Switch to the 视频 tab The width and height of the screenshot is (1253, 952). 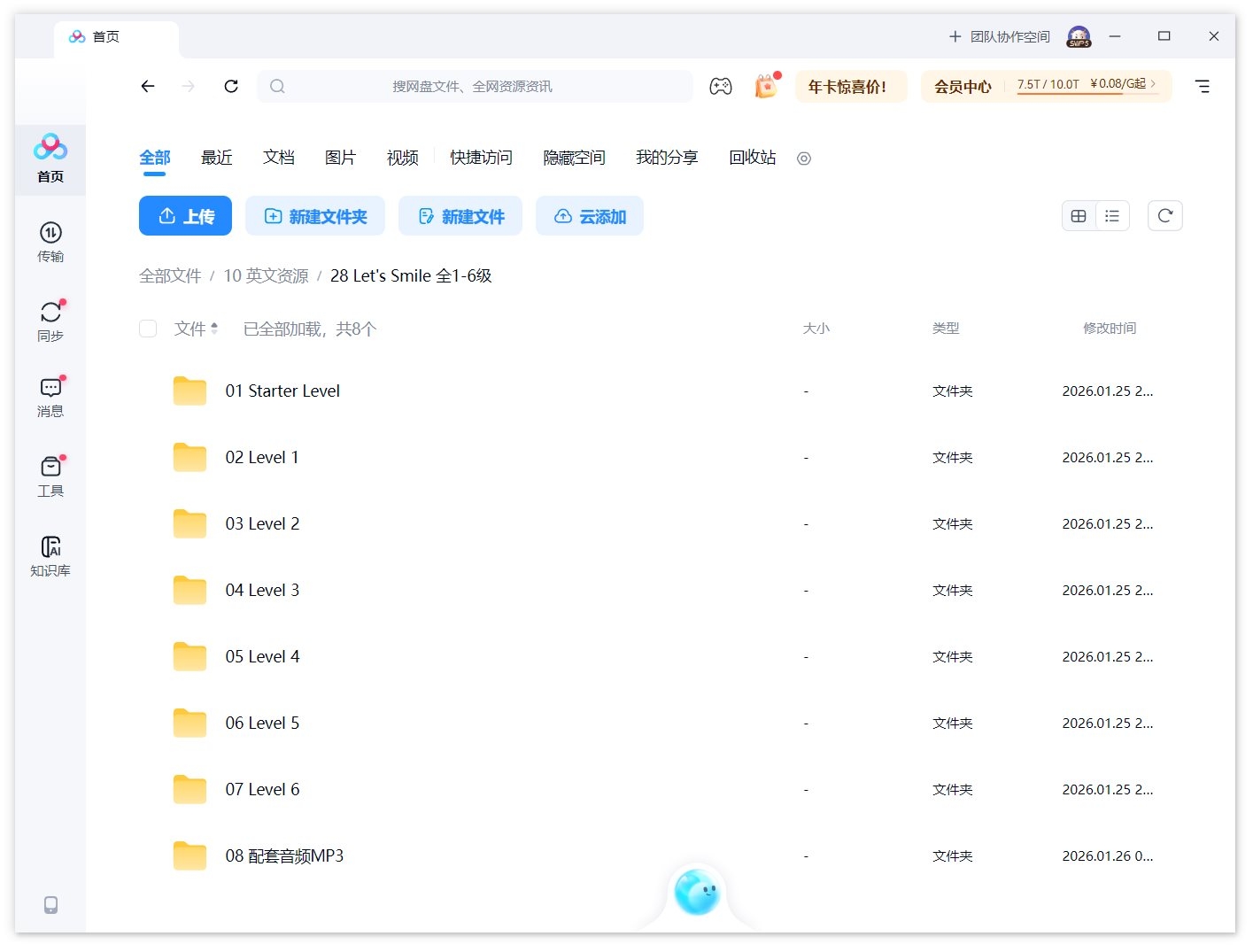tap(401, 158)
